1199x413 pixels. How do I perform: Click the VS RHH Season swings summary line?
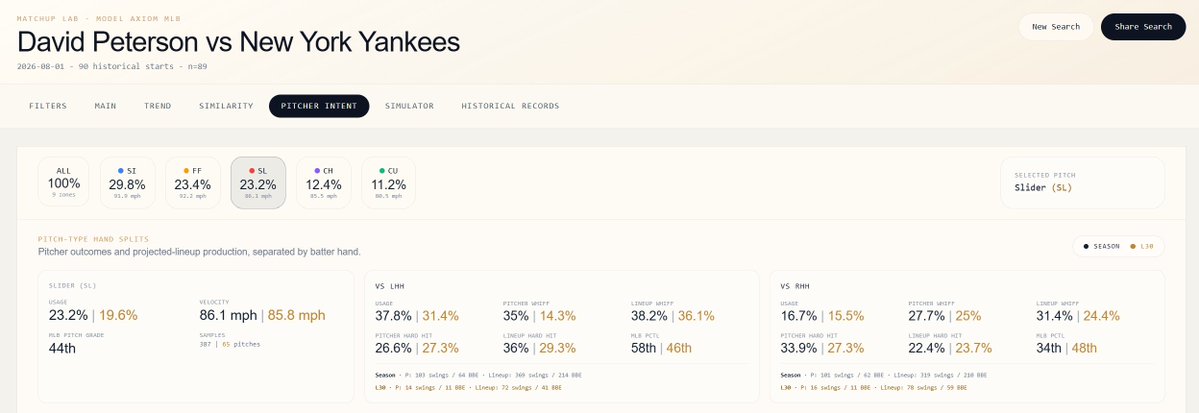[x=884, y=376]
